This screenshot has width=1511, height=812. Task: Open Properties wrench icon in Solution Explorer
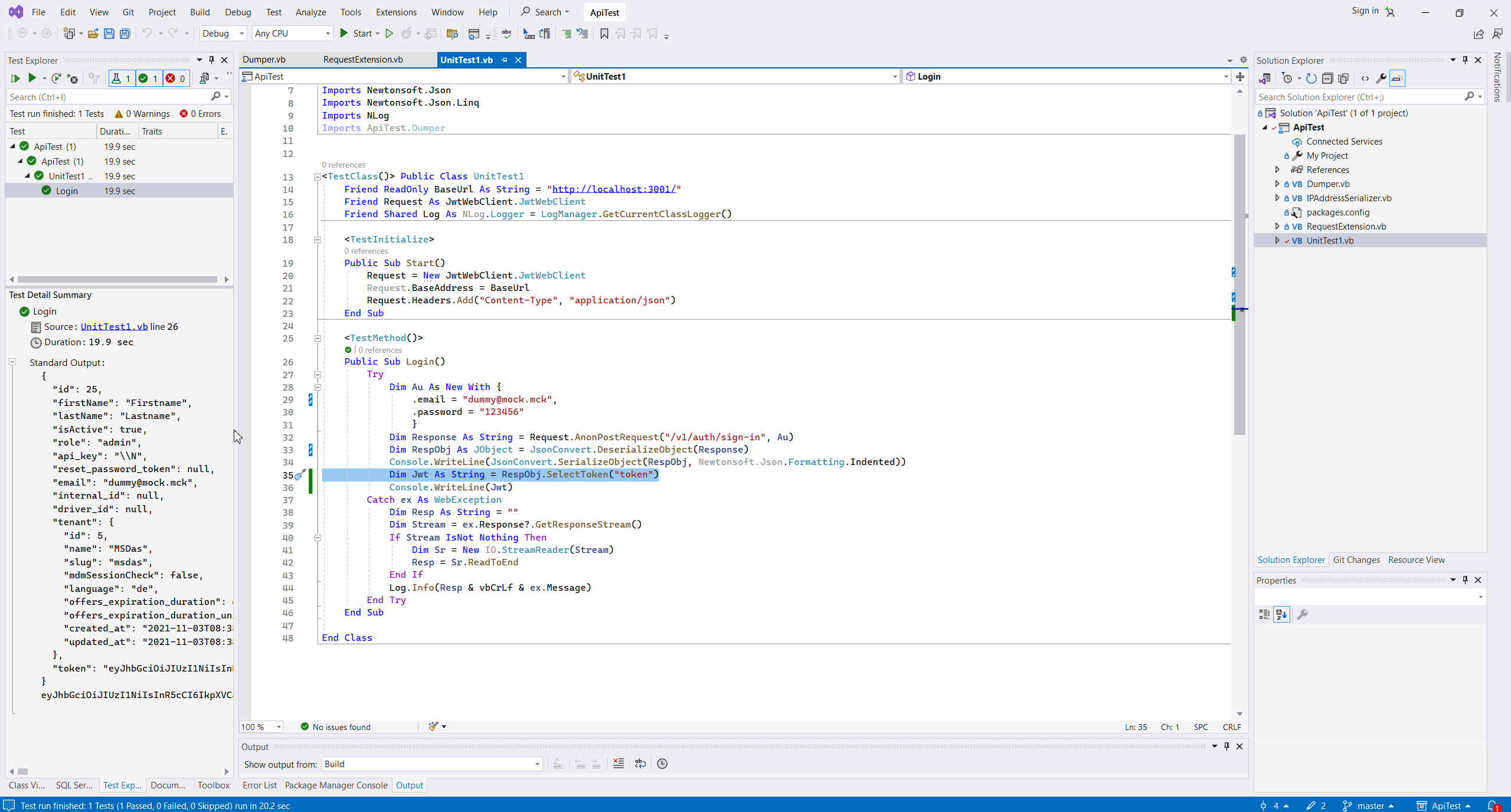pyautogui.click(x=1381, y=78)
